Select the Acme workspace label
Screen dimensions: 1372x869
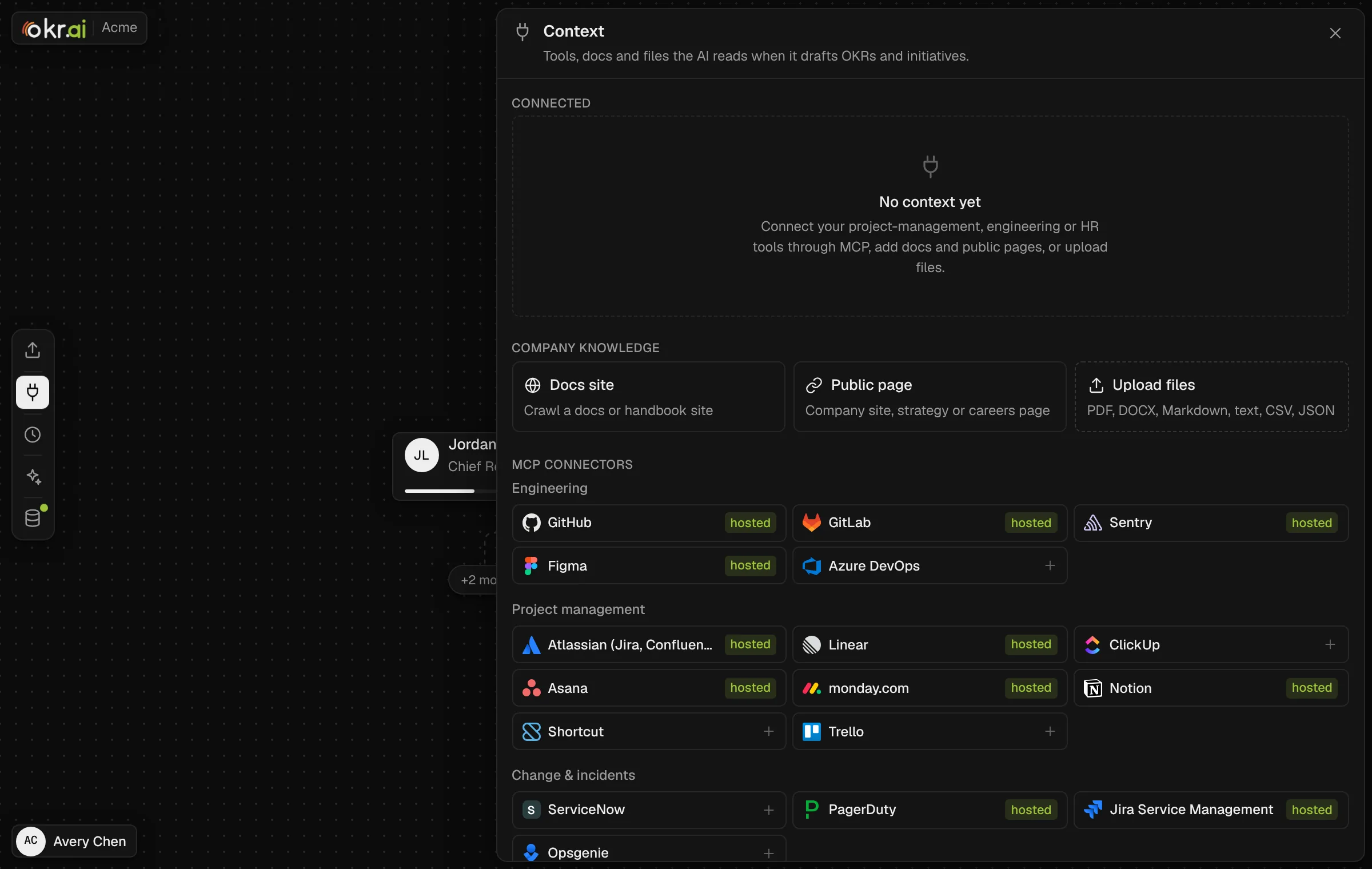coord(119,27)
